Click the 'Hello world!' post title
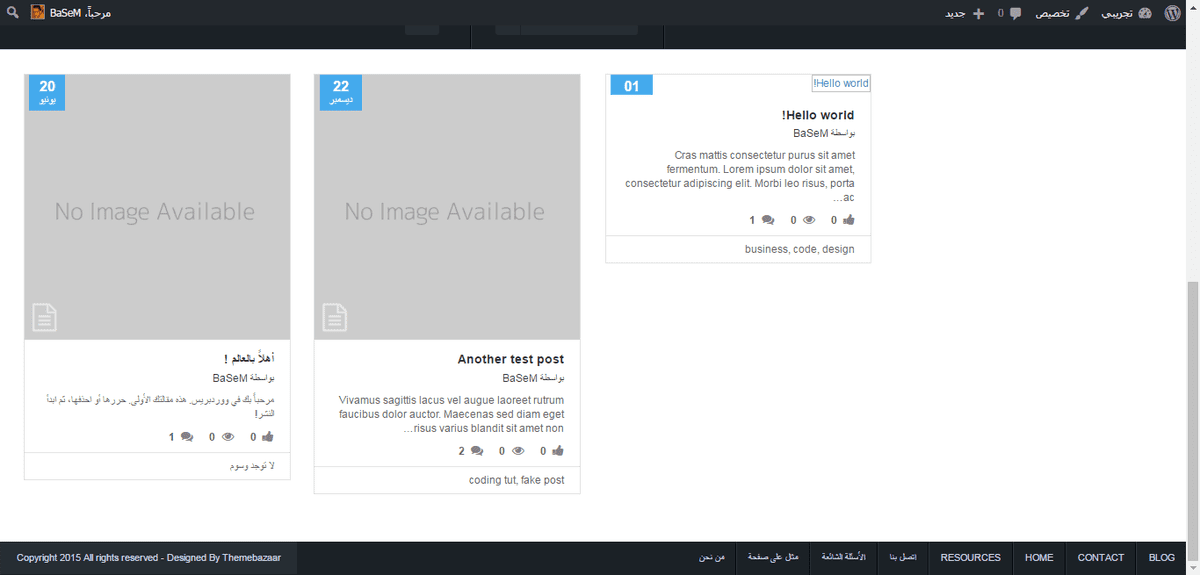 tap(817, 115)
